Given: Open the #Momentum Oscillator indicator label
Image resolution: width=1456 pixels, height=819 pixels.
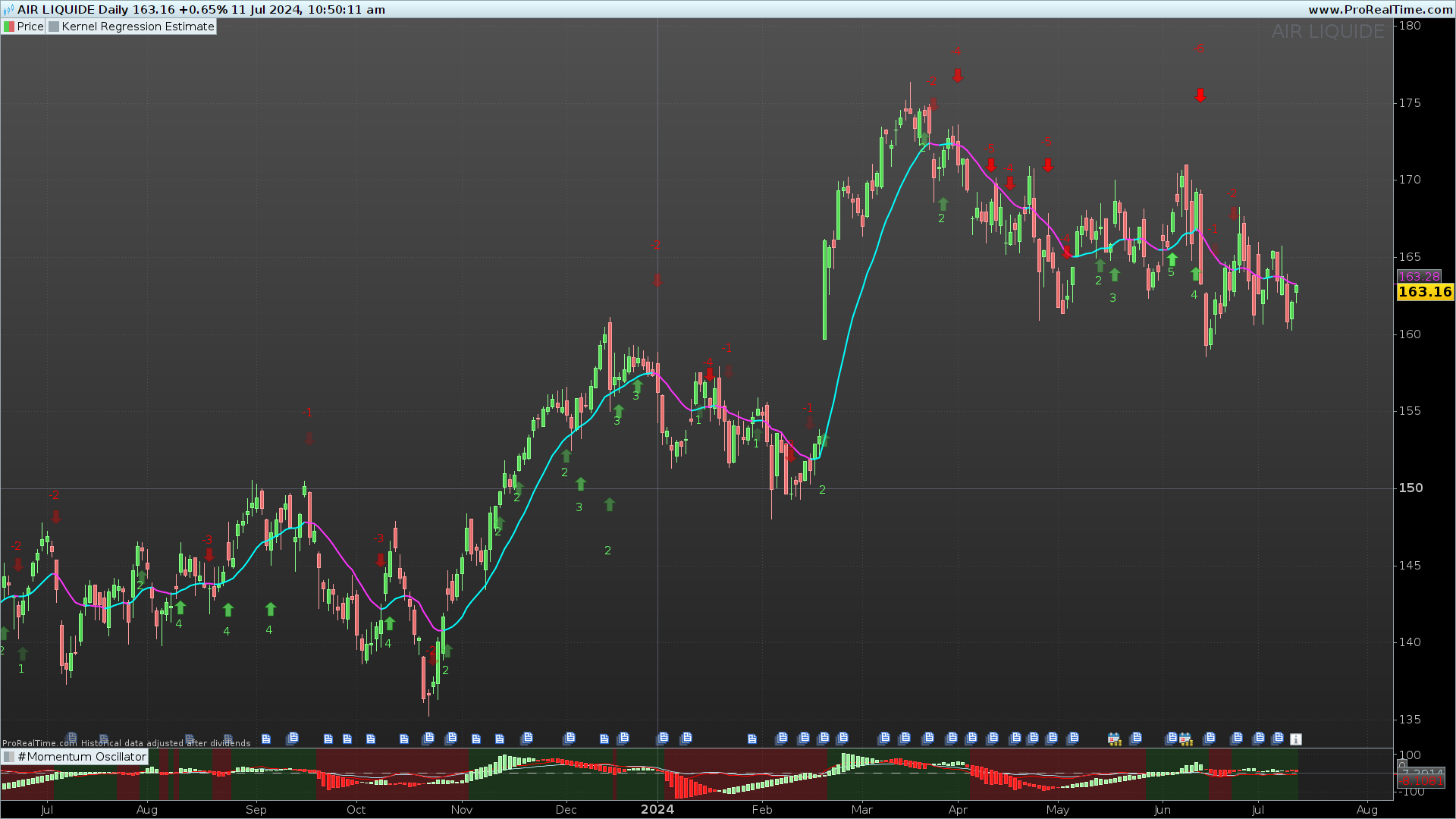Looking at the screenshot, I should tap(81, 757).
